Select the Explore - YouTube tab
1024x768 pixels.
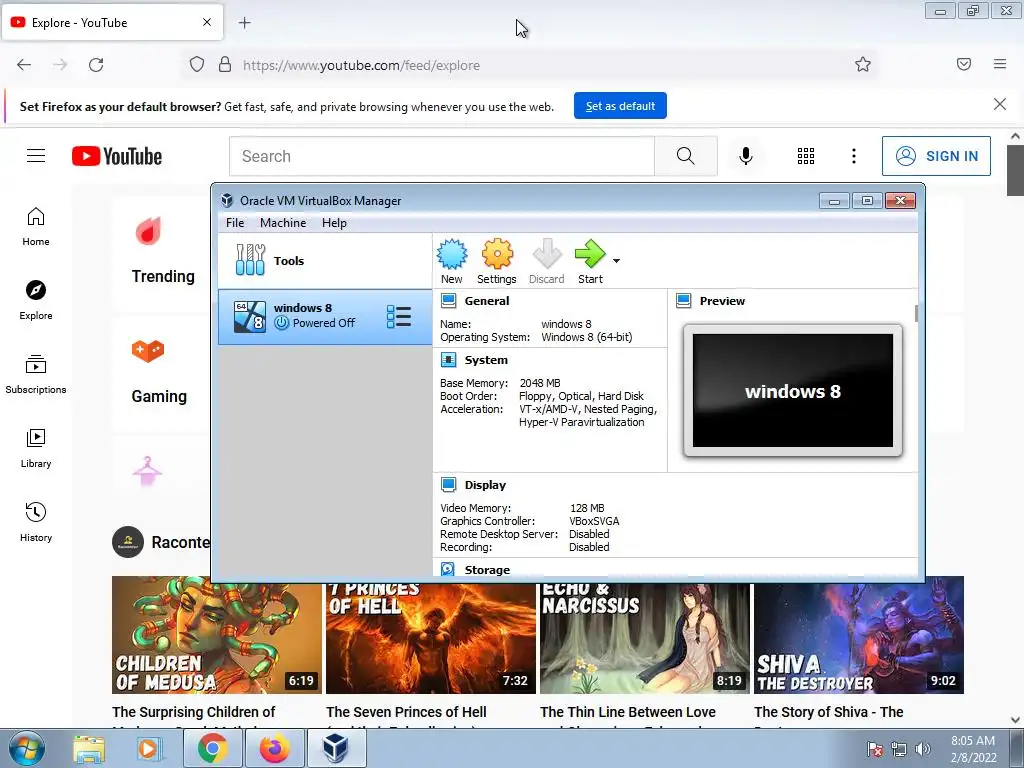[x=112, y=22]
